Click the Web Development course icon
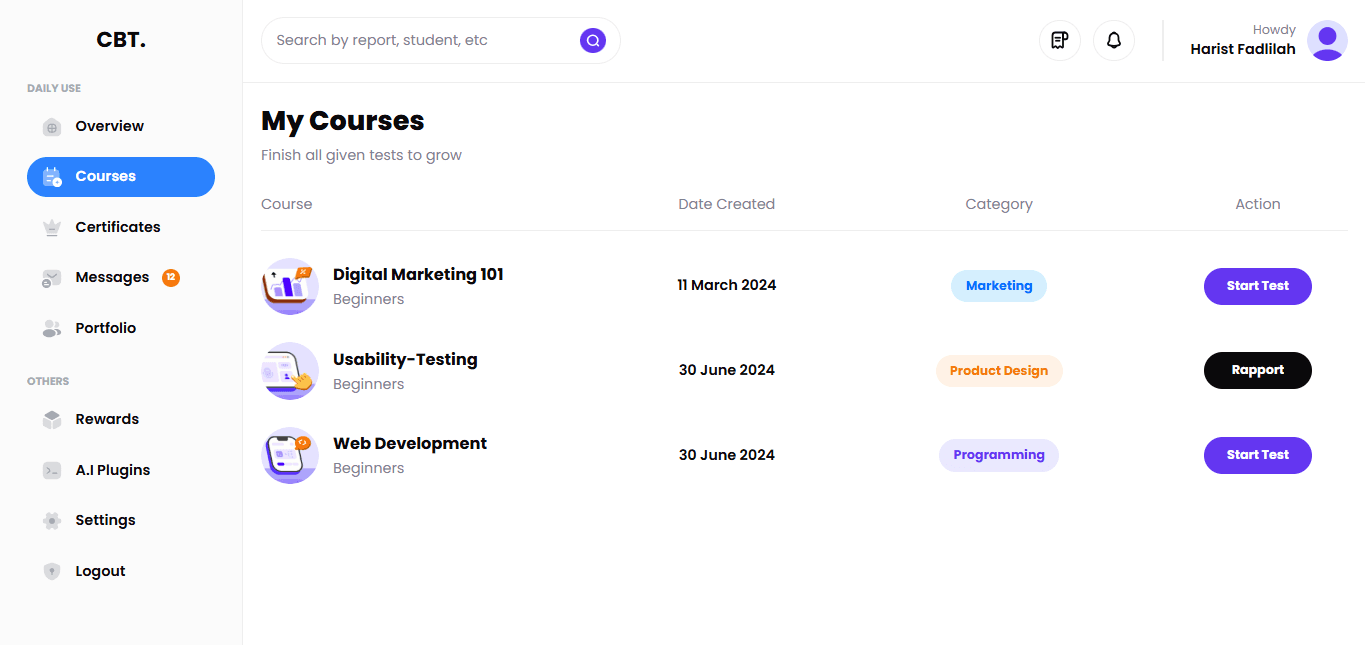The width and height of the screenshot is (1365, 645). [290, 455]
